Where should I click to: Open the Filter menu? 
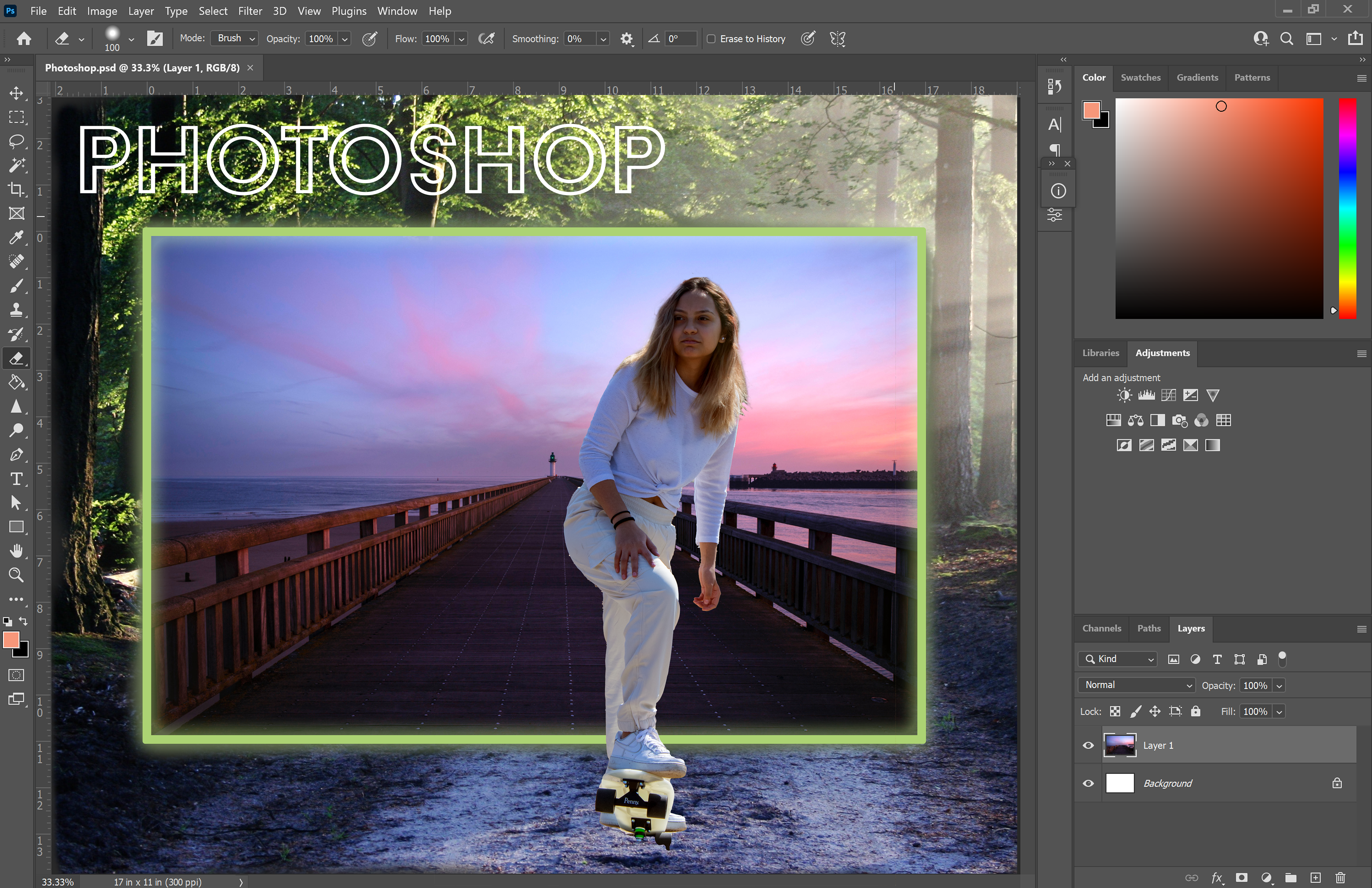[x=250, y=11]
